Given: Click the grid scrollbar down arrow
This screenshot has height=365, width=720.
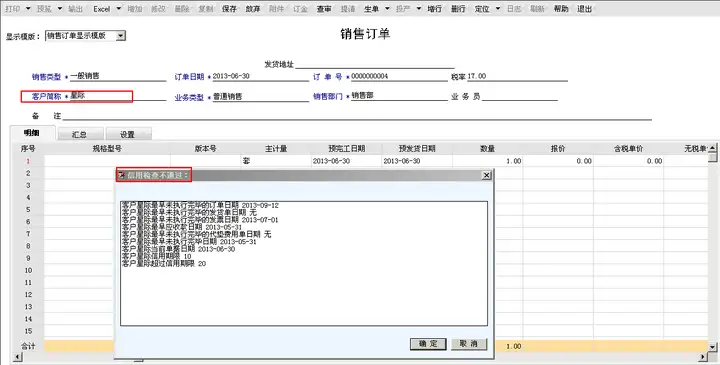Looking at the screenshot, I should [712, 347].
